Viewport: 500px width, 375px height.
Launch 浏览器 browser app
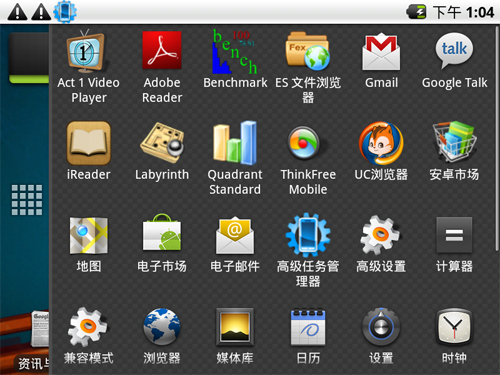coord(162,335)
